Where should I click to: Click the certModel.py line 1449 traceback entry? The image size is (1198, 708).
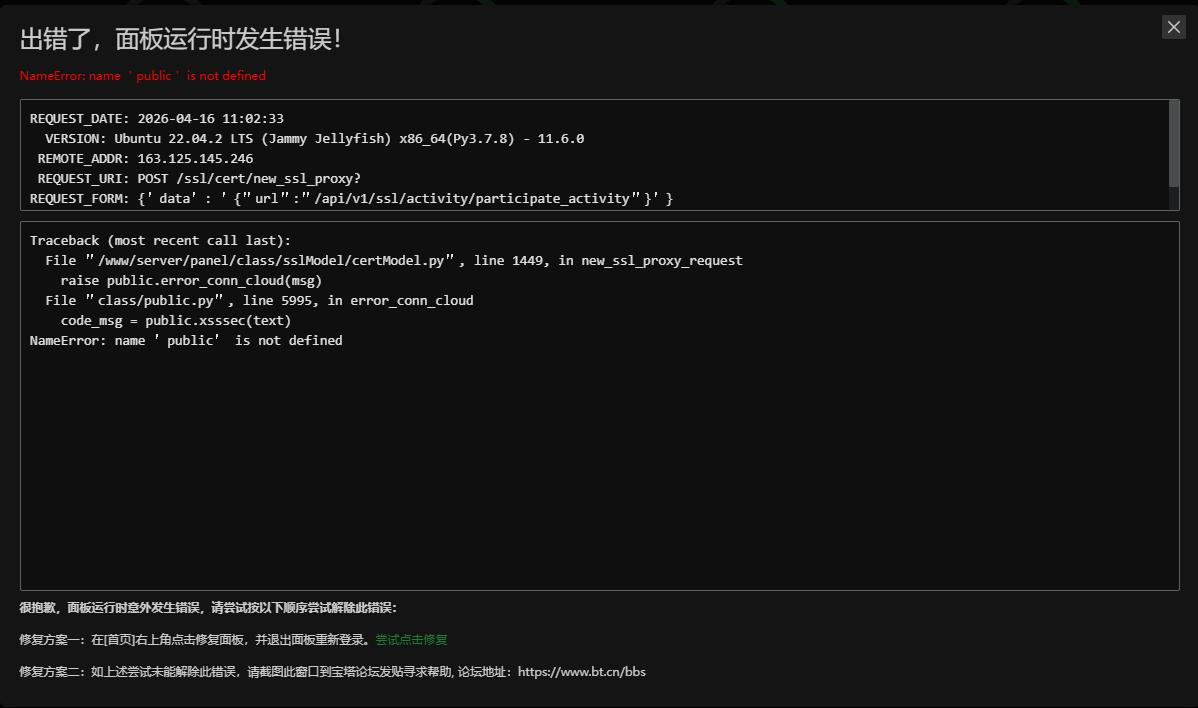(x=393, y=260)
